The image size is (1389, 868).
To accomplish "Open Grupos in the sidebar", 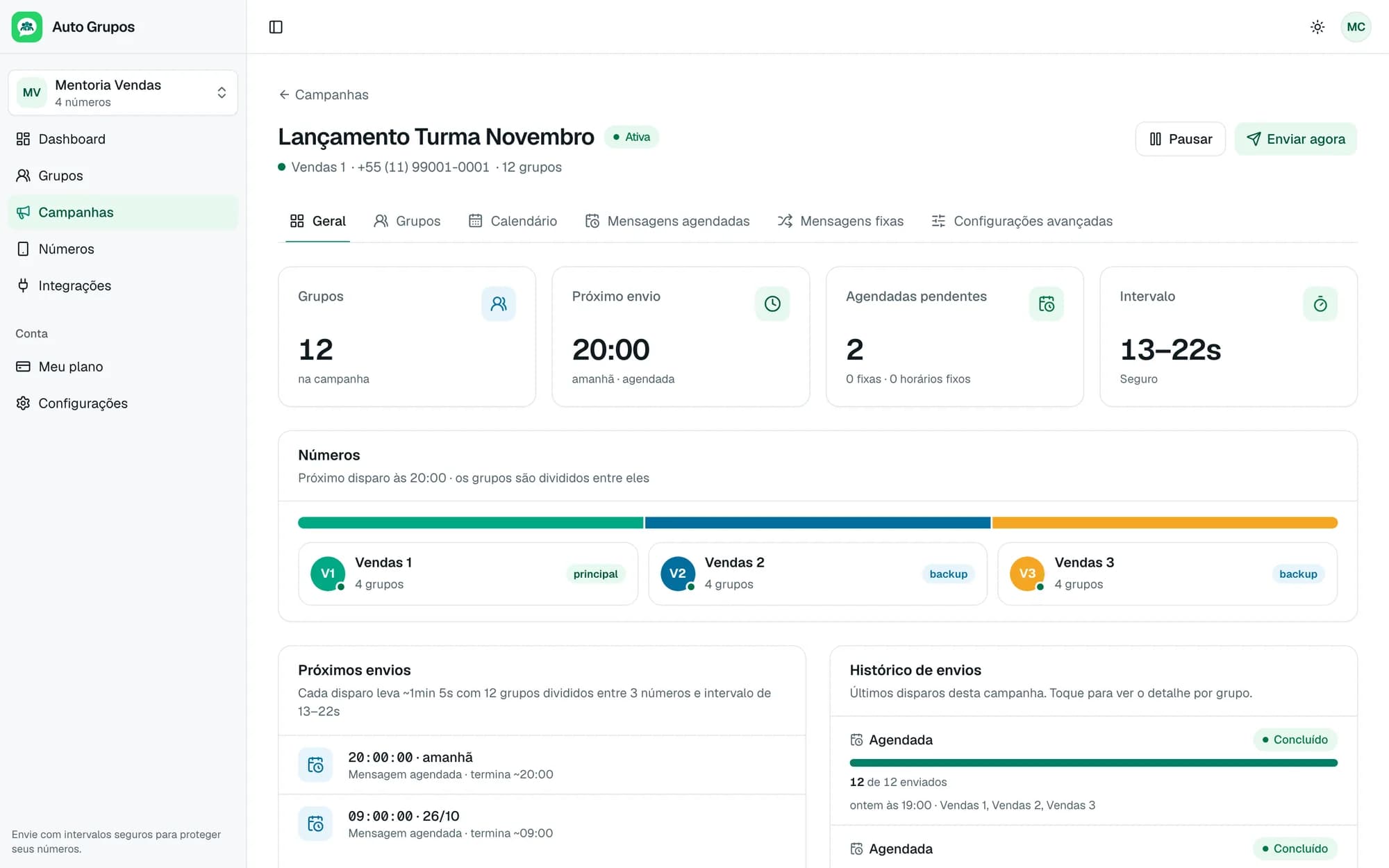I will click(123, 176).
